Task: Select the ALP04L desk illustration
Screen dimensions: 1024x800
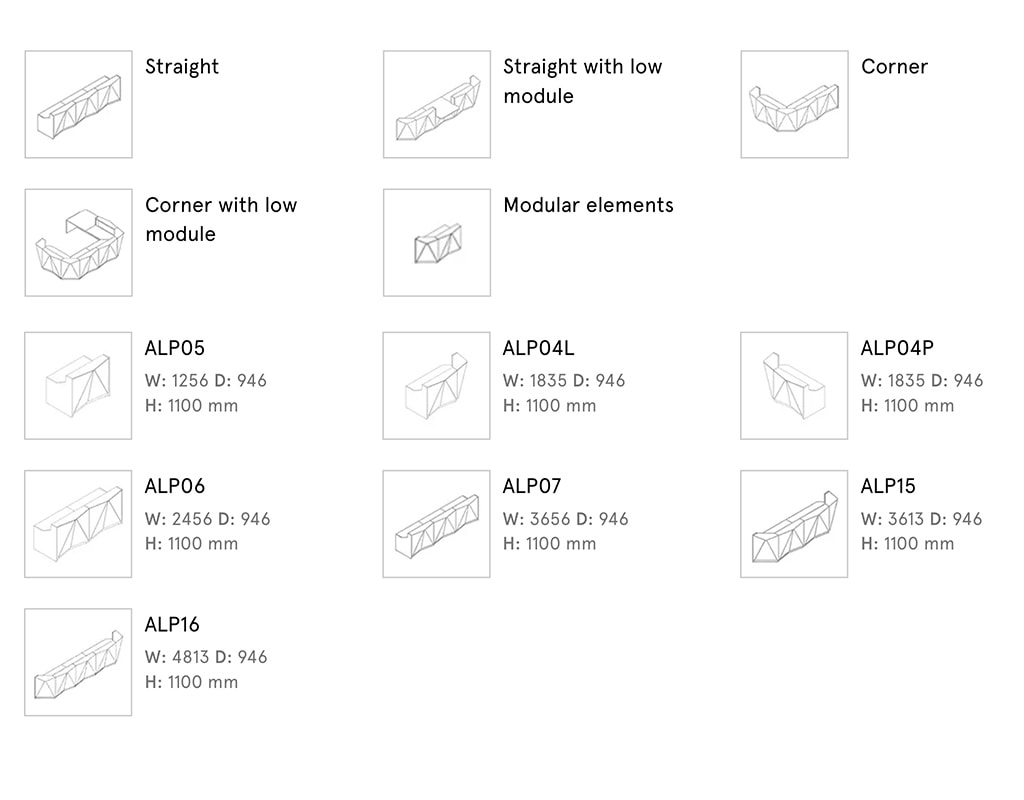Action: pos(436,386)
